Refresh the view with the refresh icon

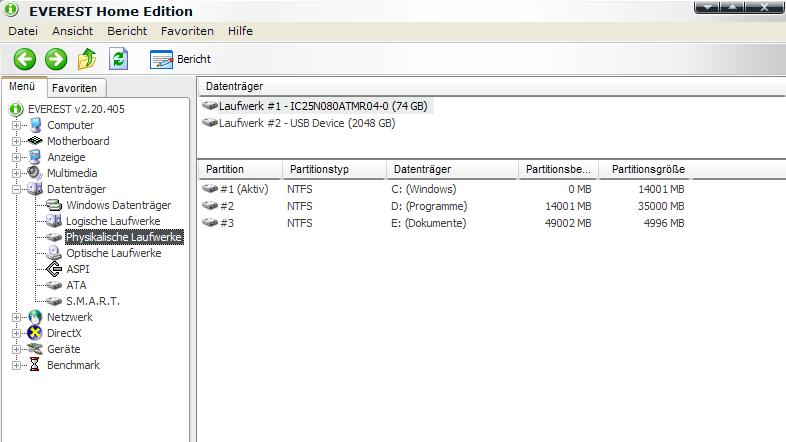pyautogui.click(x=119, y=59)
